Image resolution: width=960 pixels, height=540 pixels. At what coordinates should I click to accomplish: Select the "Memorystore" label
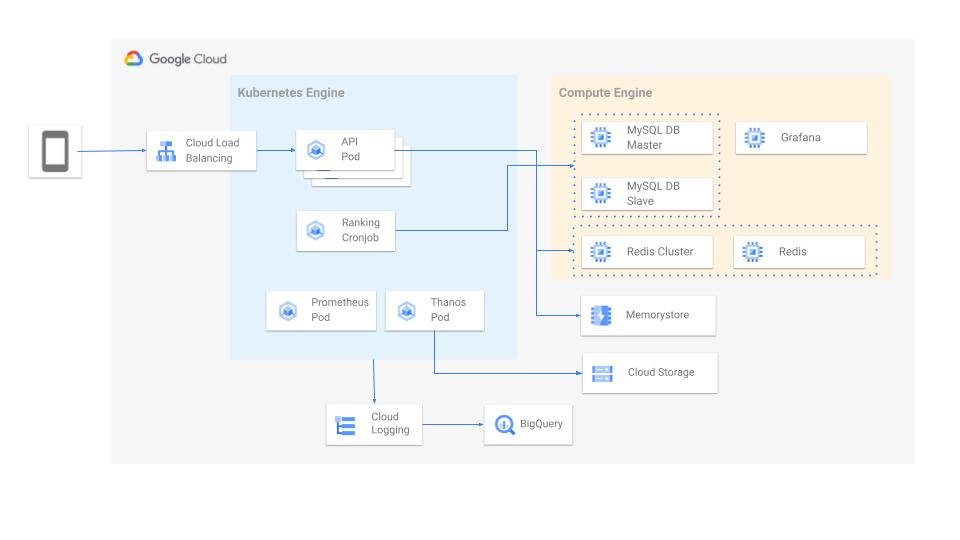tap(657, 315)
